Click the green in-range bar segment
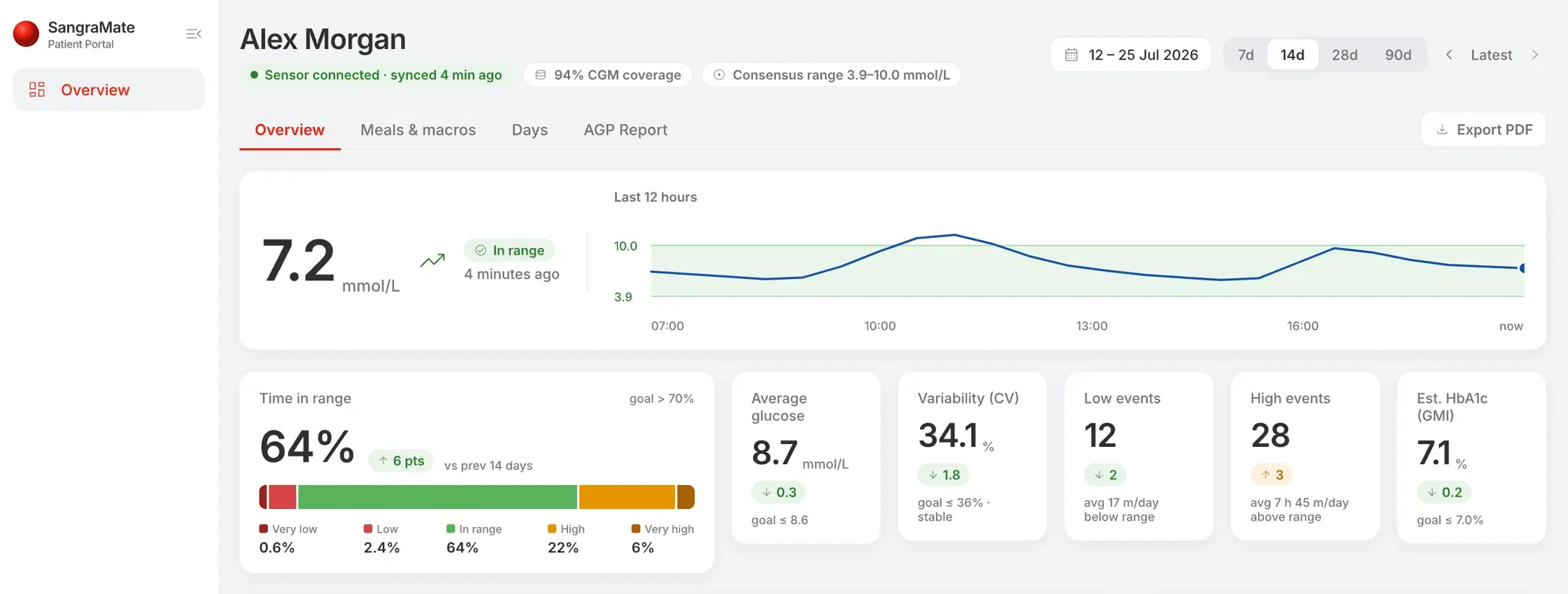This screenshot has width=1568, height=594. 437,497
